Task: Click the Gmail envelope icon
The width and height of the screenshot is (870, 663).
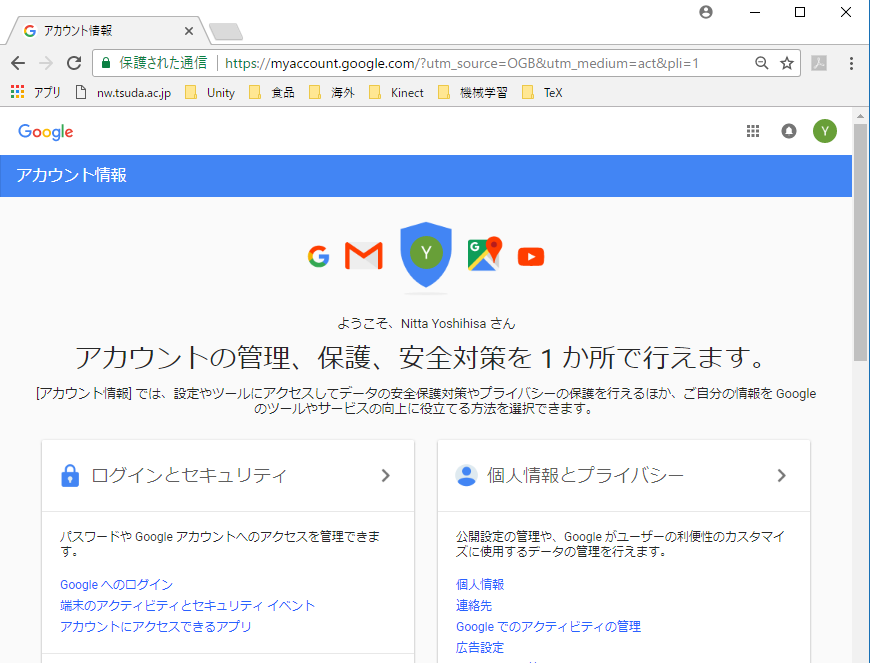Action: click(x=364, y=257)
